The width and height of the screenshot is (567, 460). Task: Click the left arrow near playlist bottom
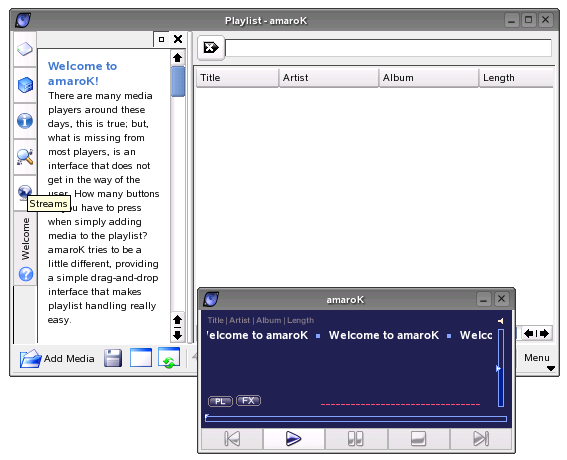pos(529,333)
